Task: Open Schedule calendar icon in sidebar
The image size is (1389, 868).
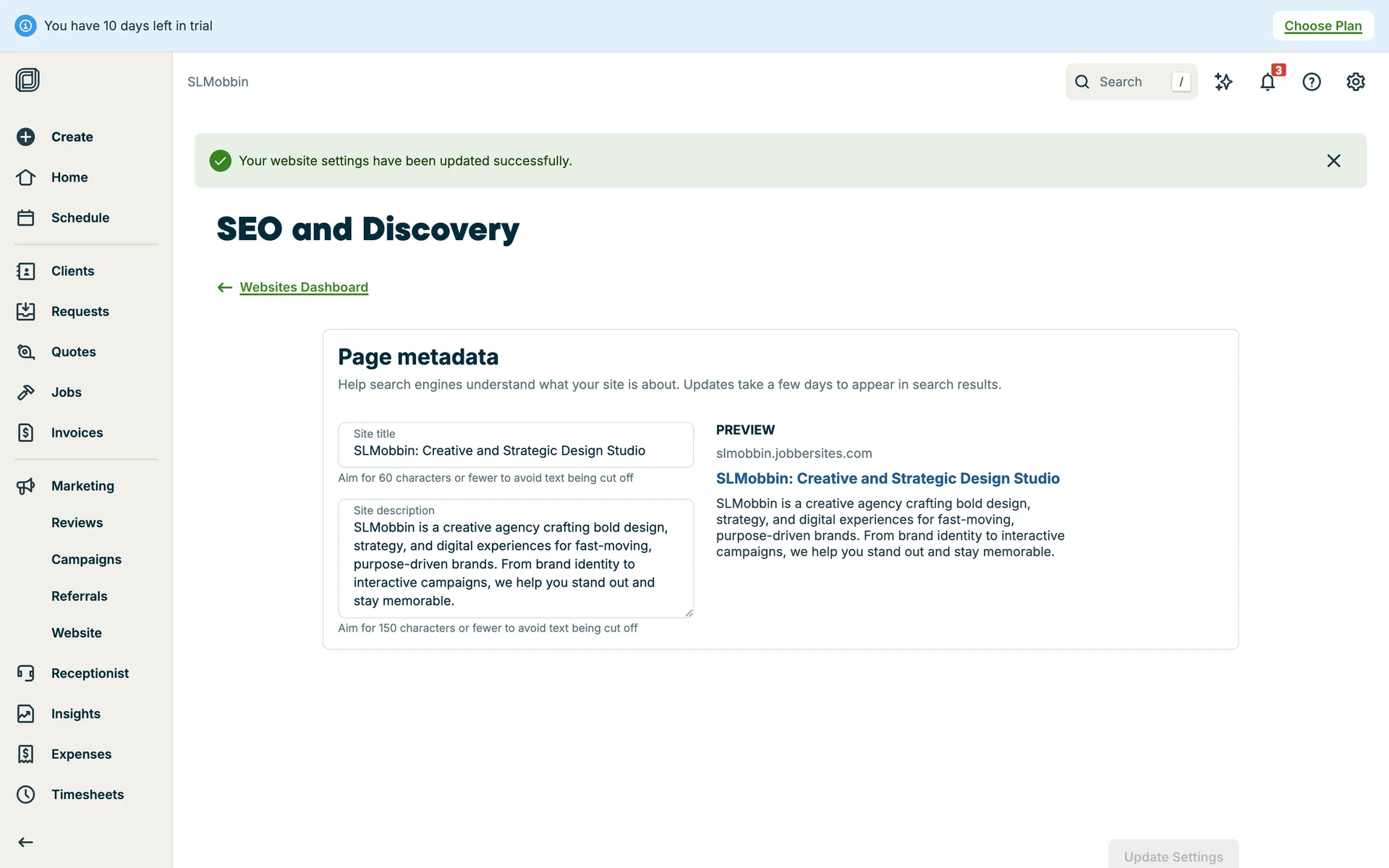Action: 26,218
